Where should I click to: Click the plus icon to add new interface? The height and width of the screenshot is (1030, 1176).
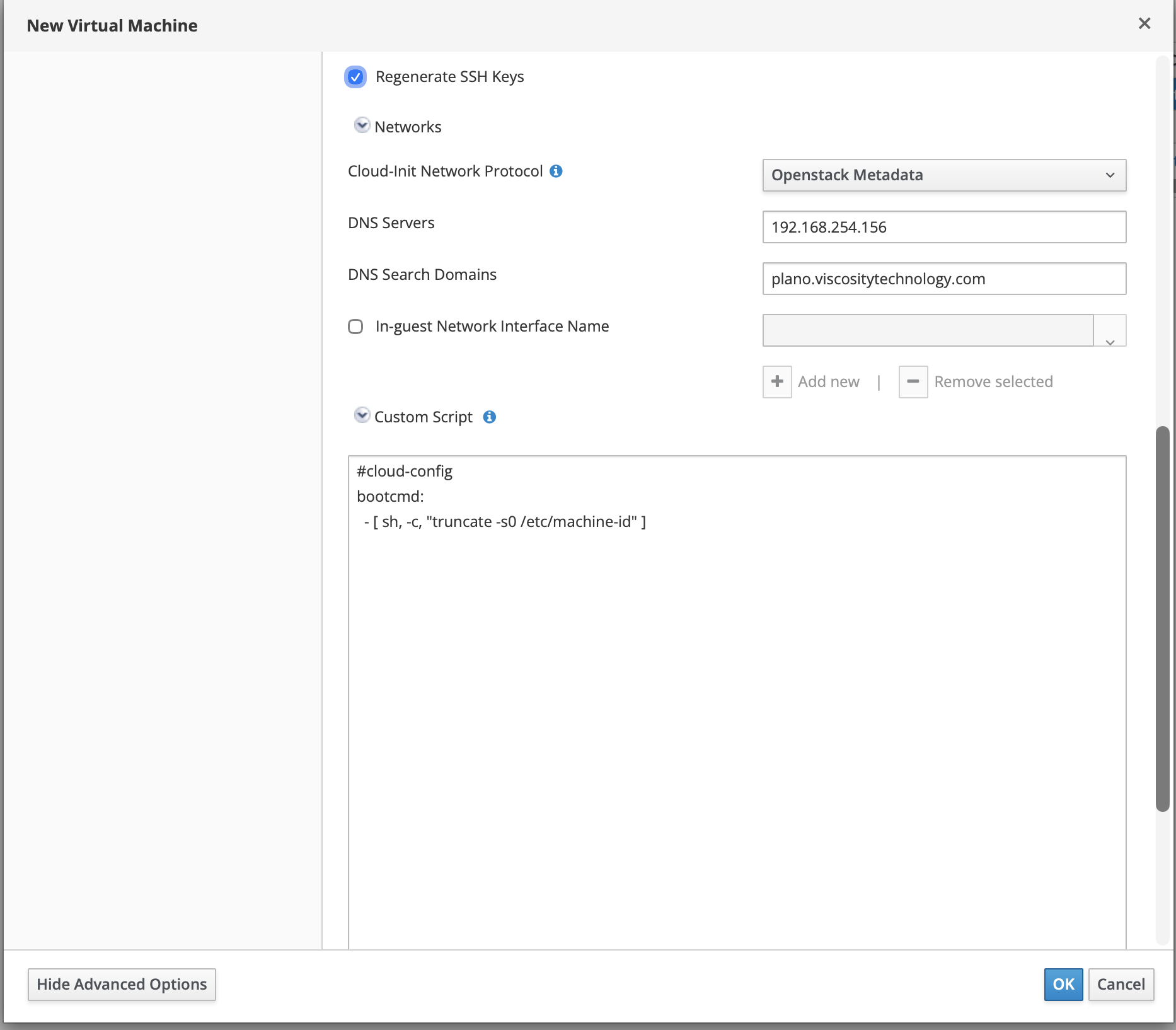777,382
